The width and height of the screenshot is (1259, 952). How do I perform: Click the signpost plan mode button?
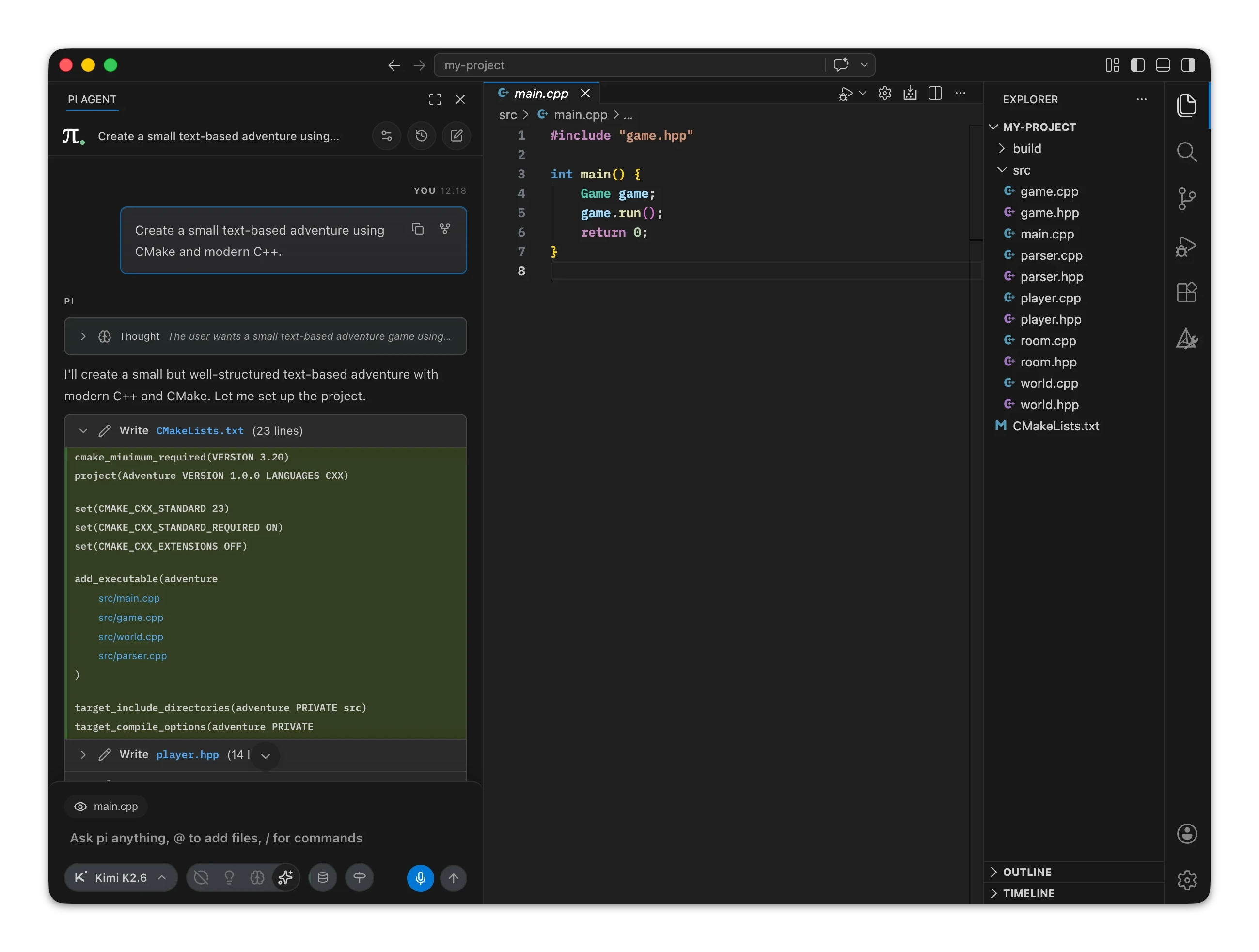pos(360,877)
